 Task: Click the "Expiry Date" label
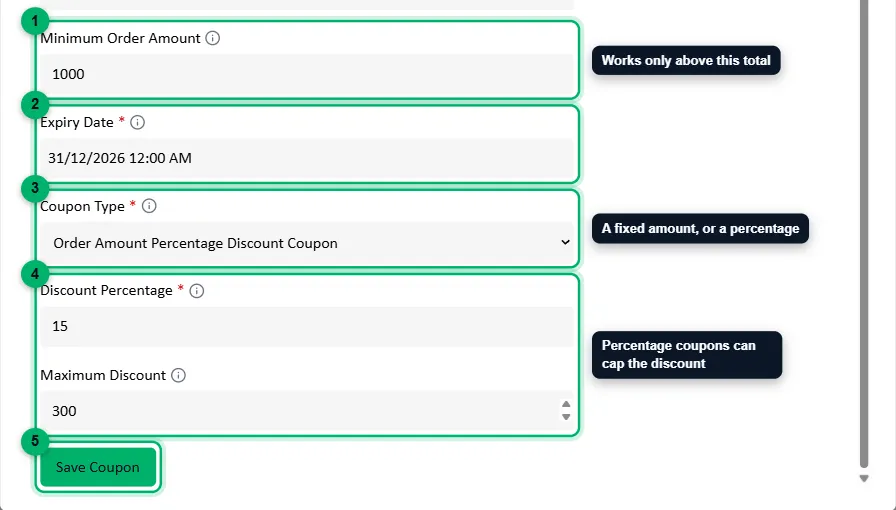click(77, 122)
